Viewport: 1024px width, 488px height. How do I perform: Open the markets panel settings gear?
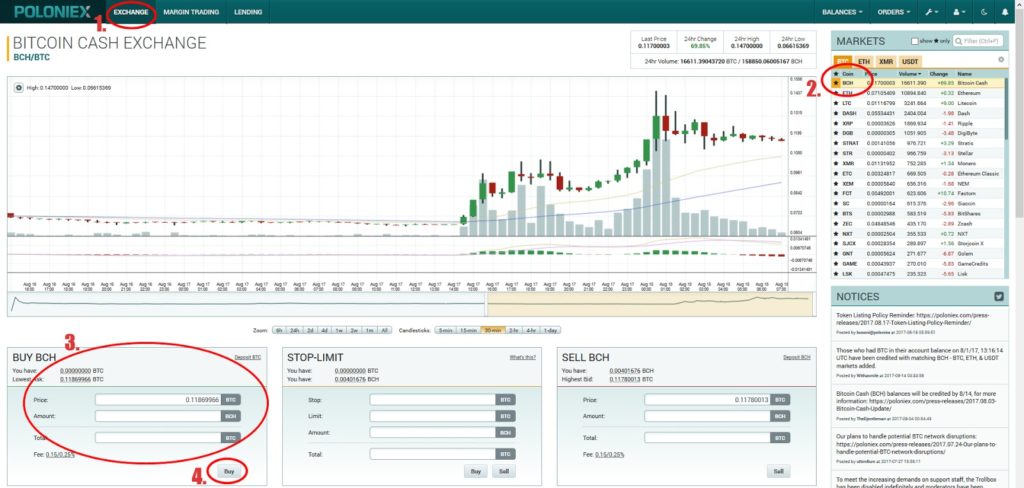click(x=1002, y=62)
